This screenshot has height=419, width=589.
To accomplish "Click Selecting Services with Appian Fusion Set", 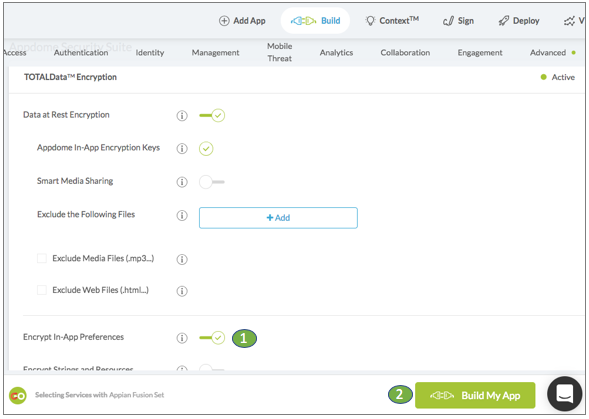I will click(x=100, y=395).
